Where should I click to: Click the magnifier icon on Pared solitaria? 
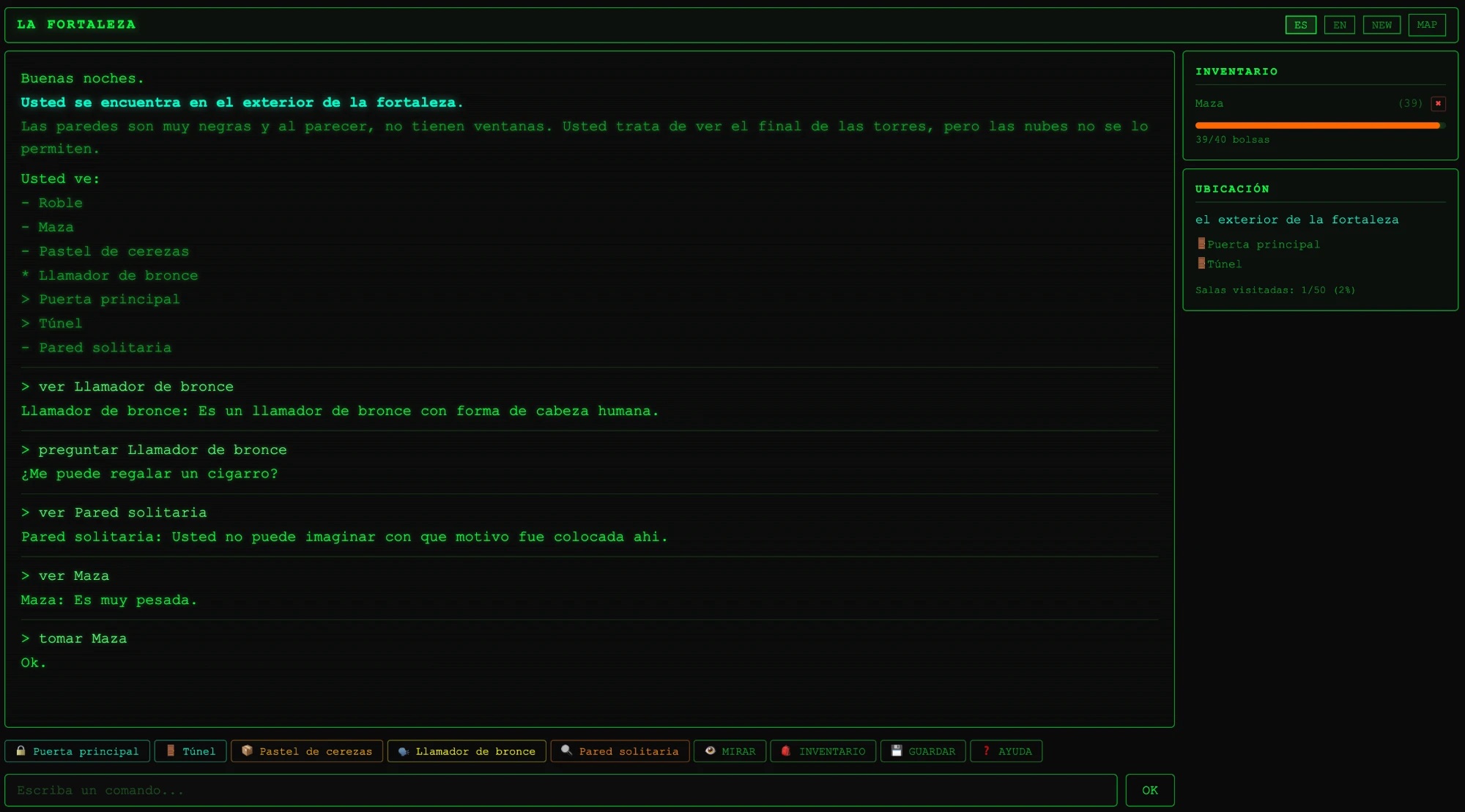[566, 750]
